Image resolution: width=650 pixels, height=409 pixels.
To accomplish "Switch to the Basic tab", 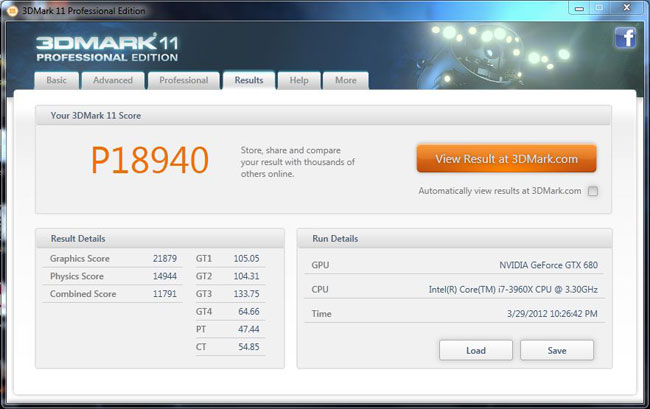I will (x=56, y=80).
